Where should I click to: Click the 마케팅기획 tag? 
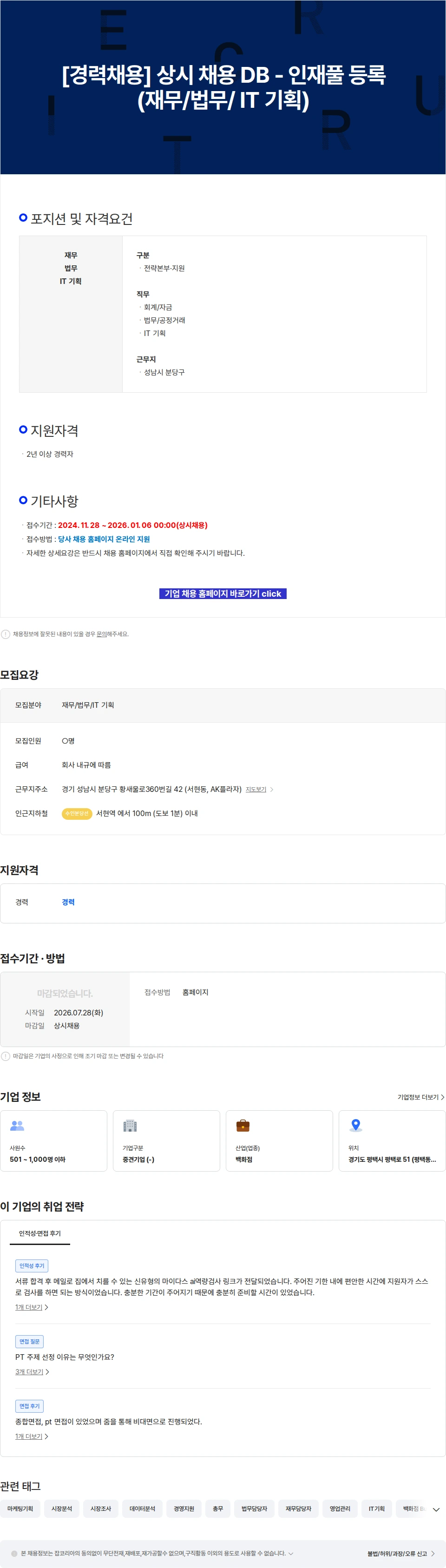[x=20, y=1509]
